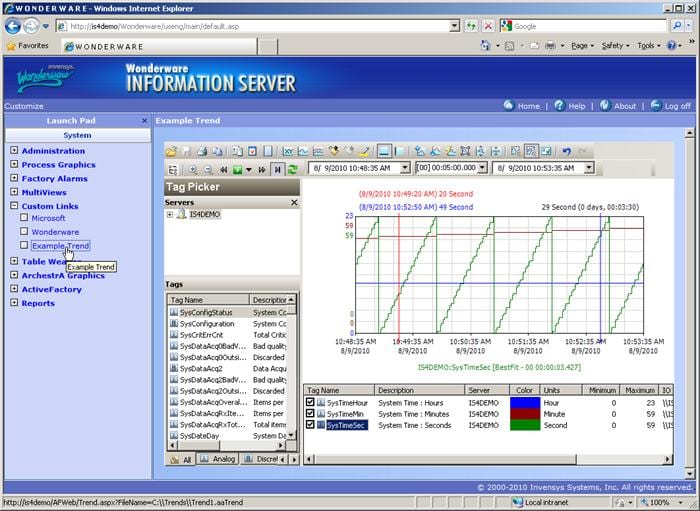The image size is (700, 511).
Task: Click the browser Back button
Action: [13, 26]
